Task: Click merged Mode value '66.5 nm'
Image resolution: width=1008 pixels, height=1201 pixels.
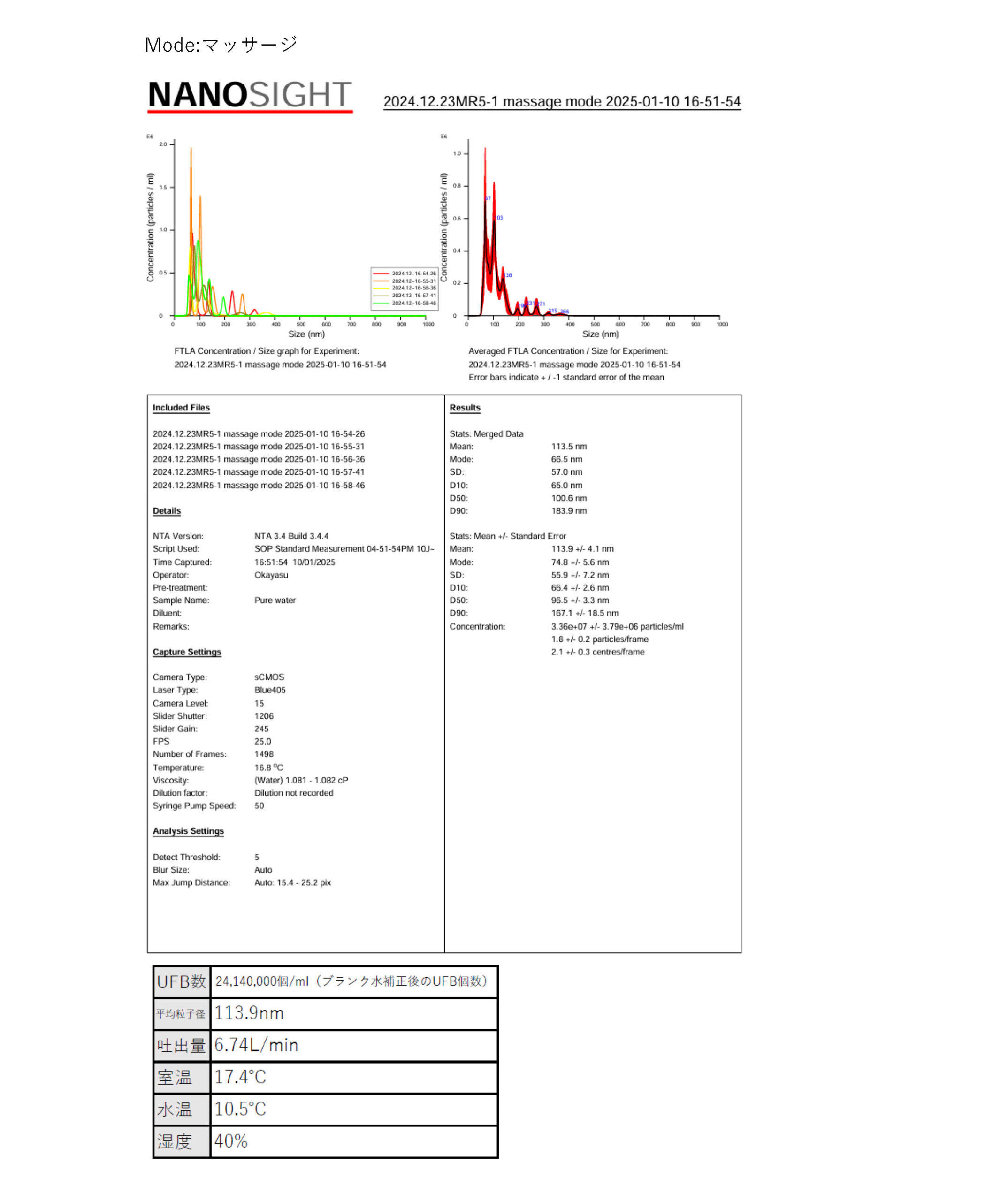Action: (566, 459)
